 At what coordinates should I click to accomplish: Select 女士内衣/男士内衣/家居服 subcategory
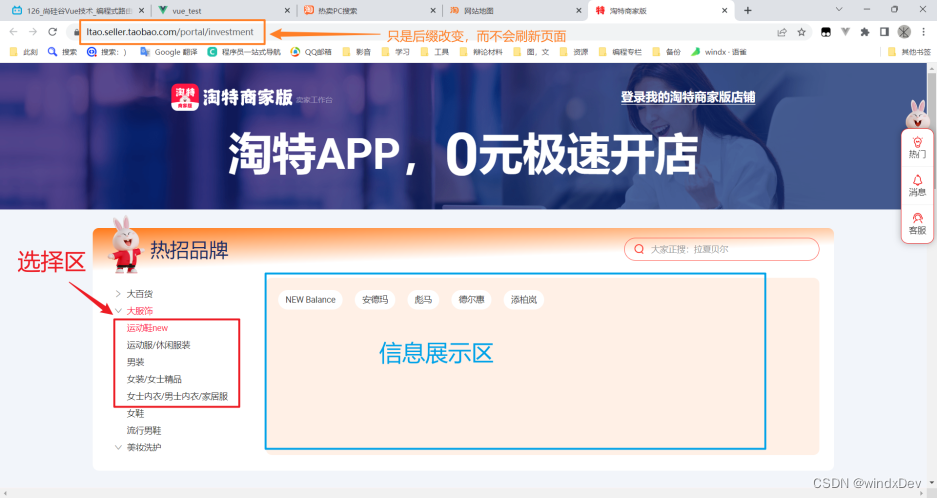click(x=177, y=396)
